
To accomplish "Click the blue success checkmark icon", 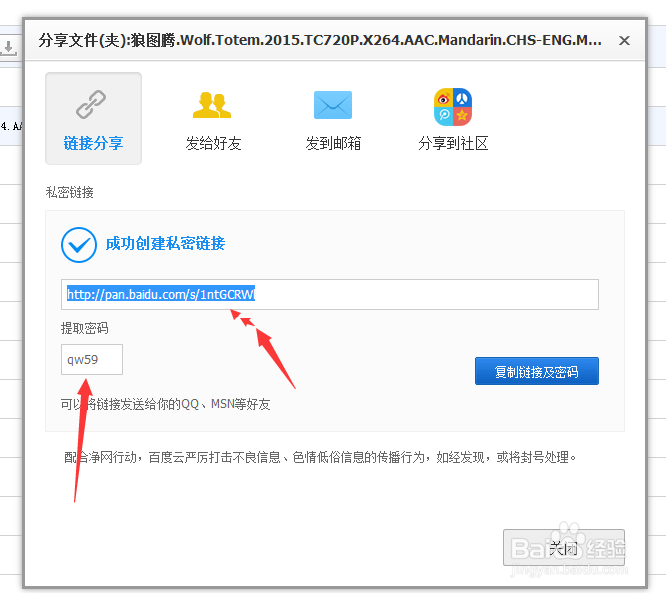I will (x=79, y=245).
